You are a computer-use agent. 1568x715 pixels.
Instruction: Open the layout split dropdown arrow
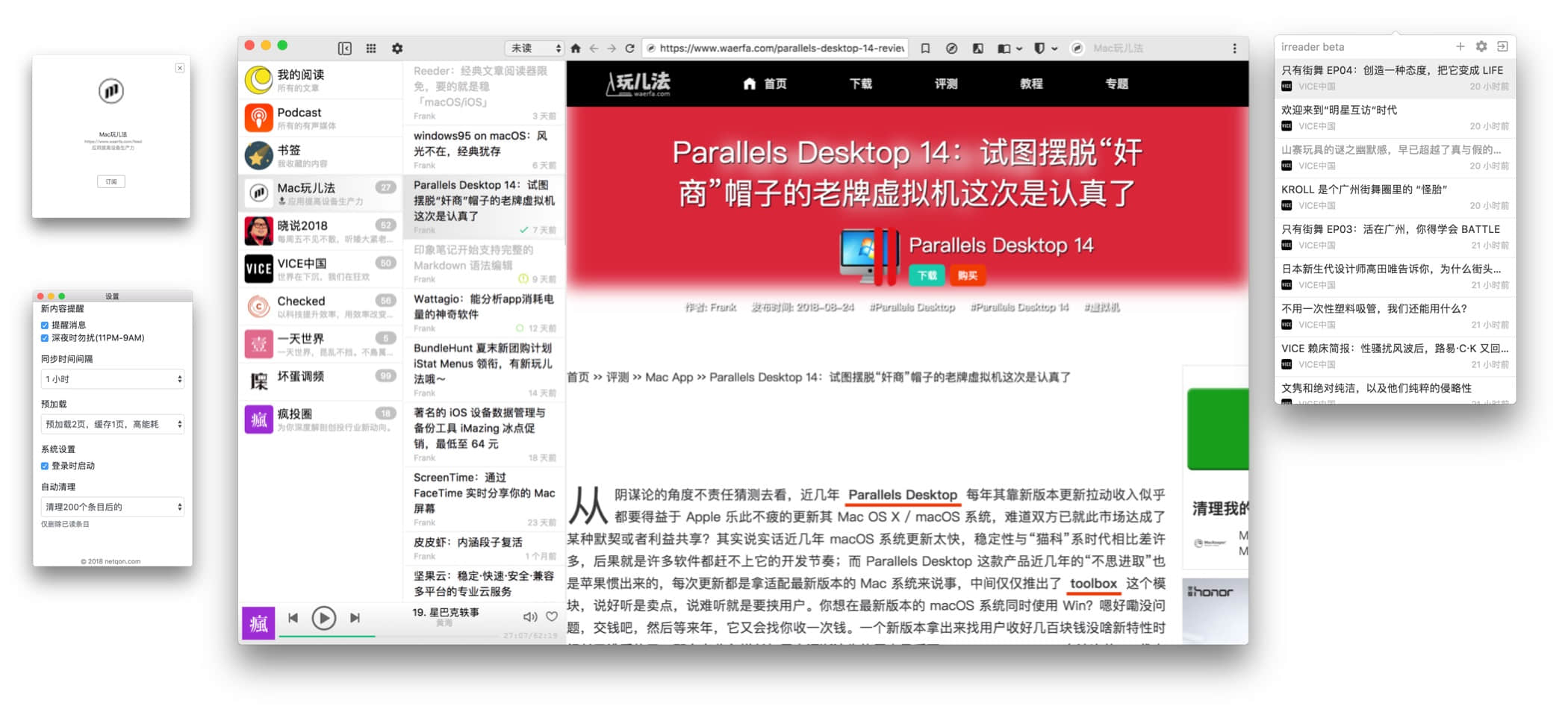pyautogui.click(x=1019, y=49)
